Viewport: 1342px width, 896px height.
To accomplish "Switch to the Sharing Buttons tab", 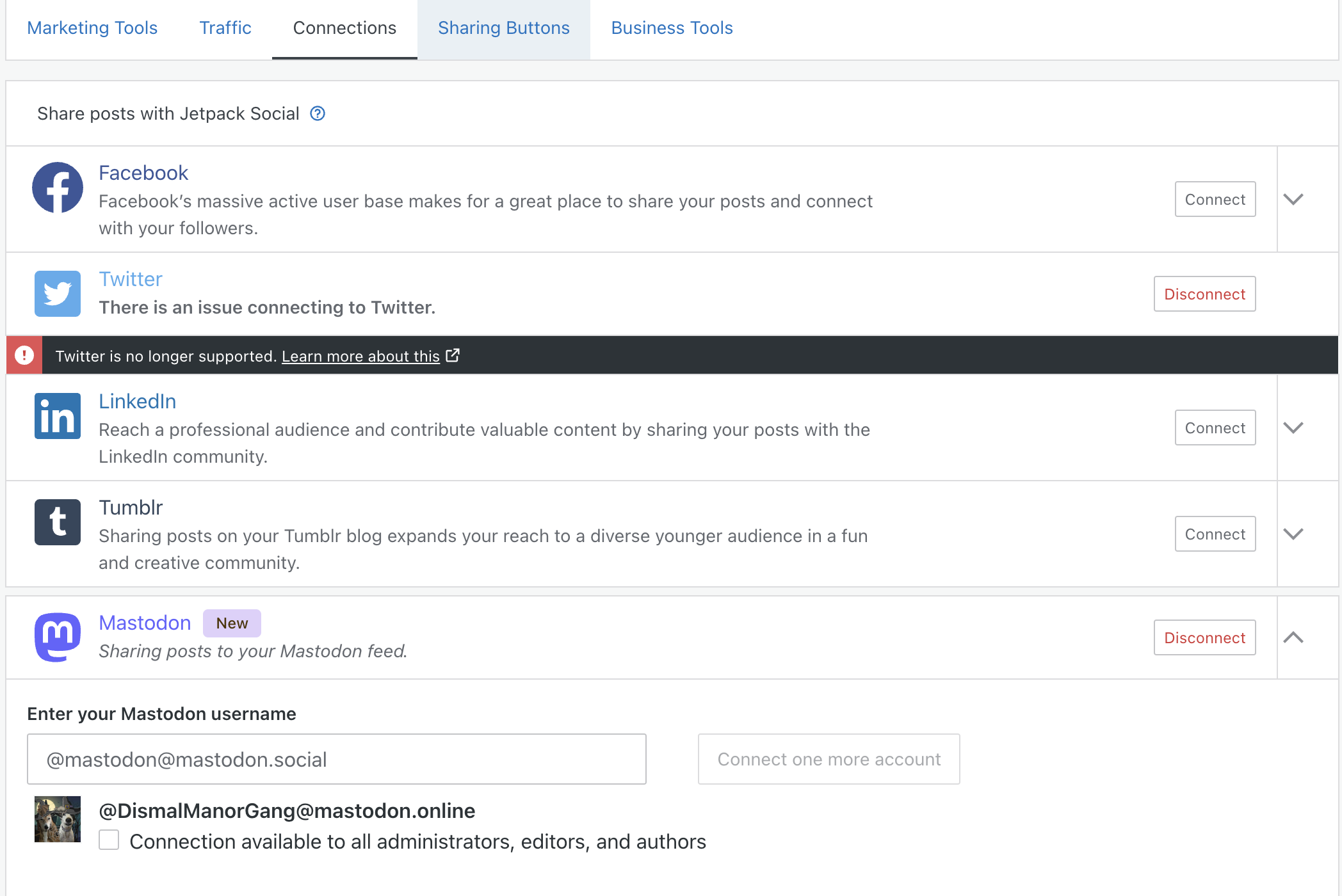I will pyautogui.click(x=503, y=28).
